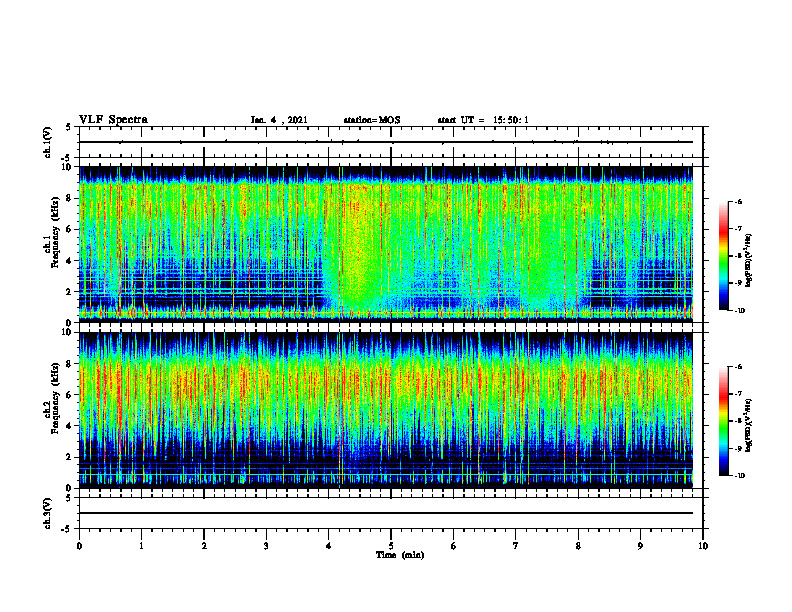Click the "ch.1(V)" waveform axis label
Image resolution: width=792 pixels, height=612 pixels.
pos(48,142)
